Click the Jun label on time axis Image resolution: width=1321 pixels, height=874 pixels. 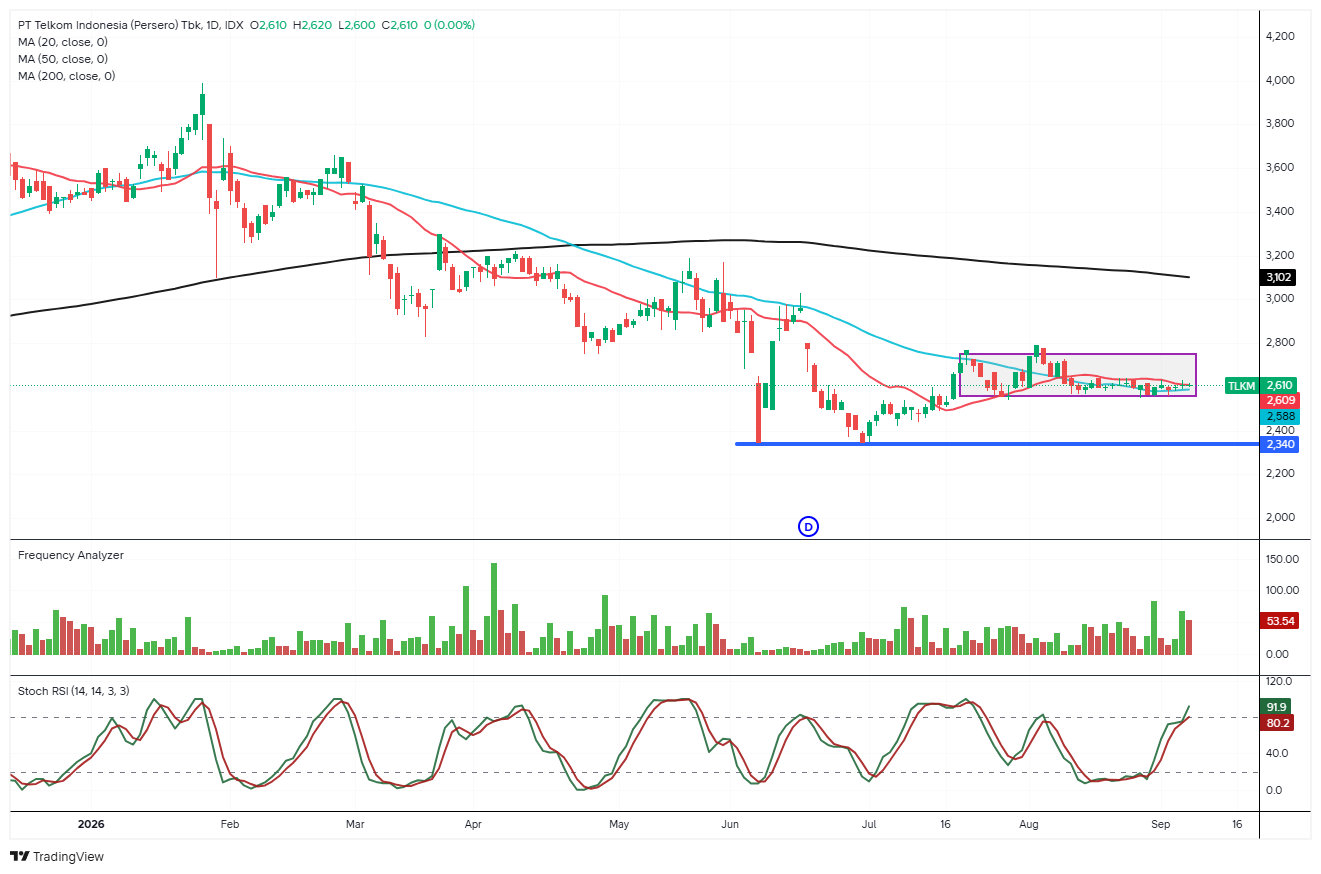730,825
